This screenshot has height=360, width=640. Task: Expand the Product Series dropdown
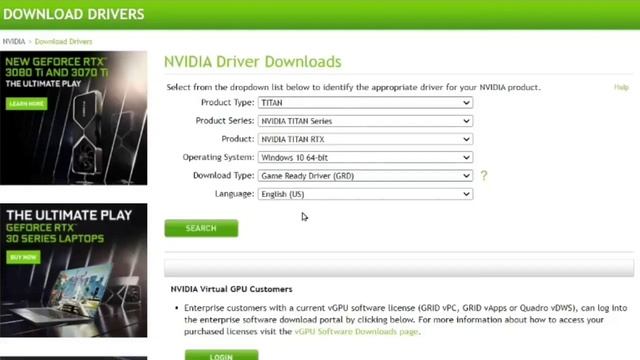tap(365, 121)
